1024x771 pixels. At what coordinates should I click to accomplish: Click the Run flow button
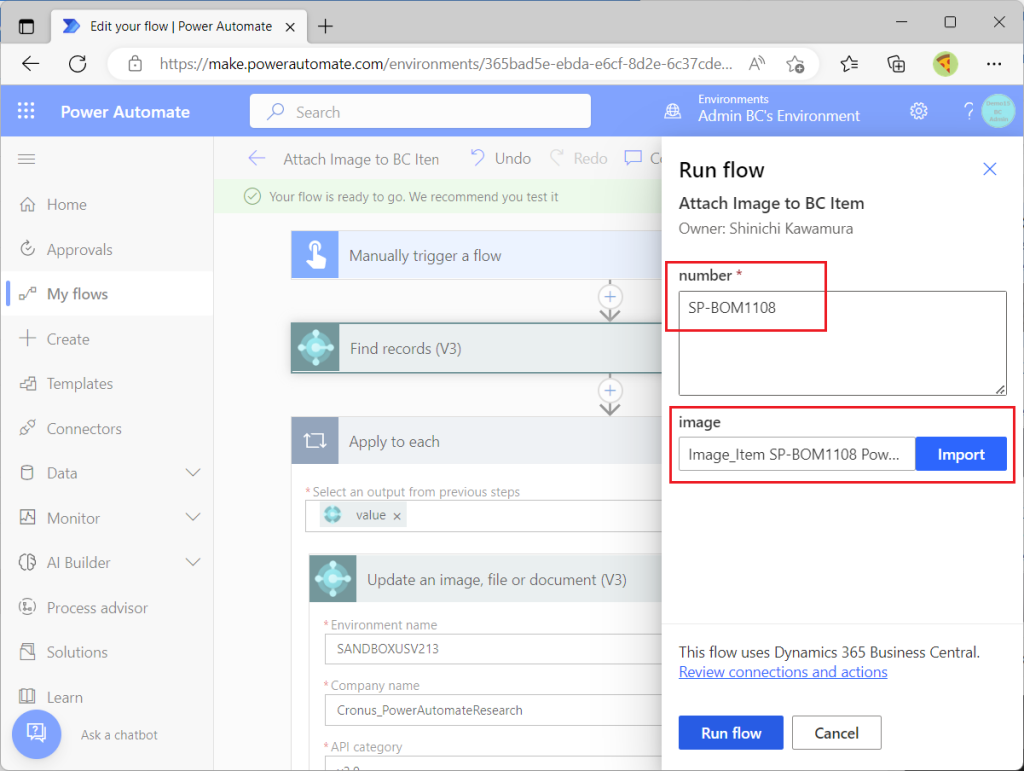[731, 733]
